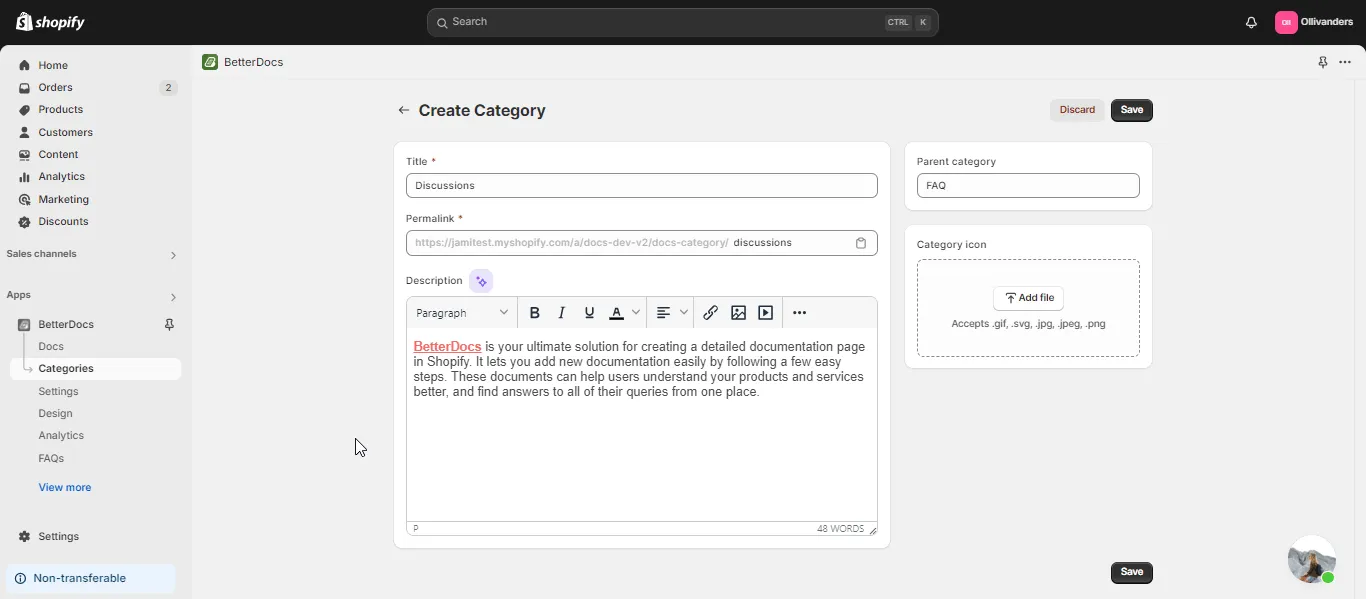Click the View more link

point(65,488)
